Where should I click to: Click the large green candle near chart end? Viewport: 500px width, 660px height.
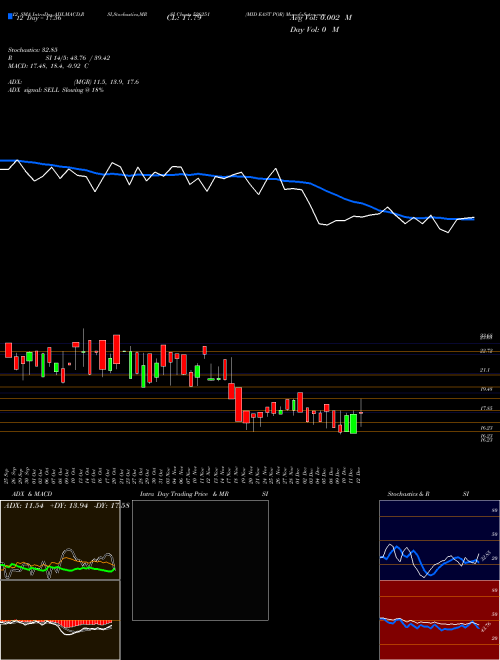pos(353,424)
